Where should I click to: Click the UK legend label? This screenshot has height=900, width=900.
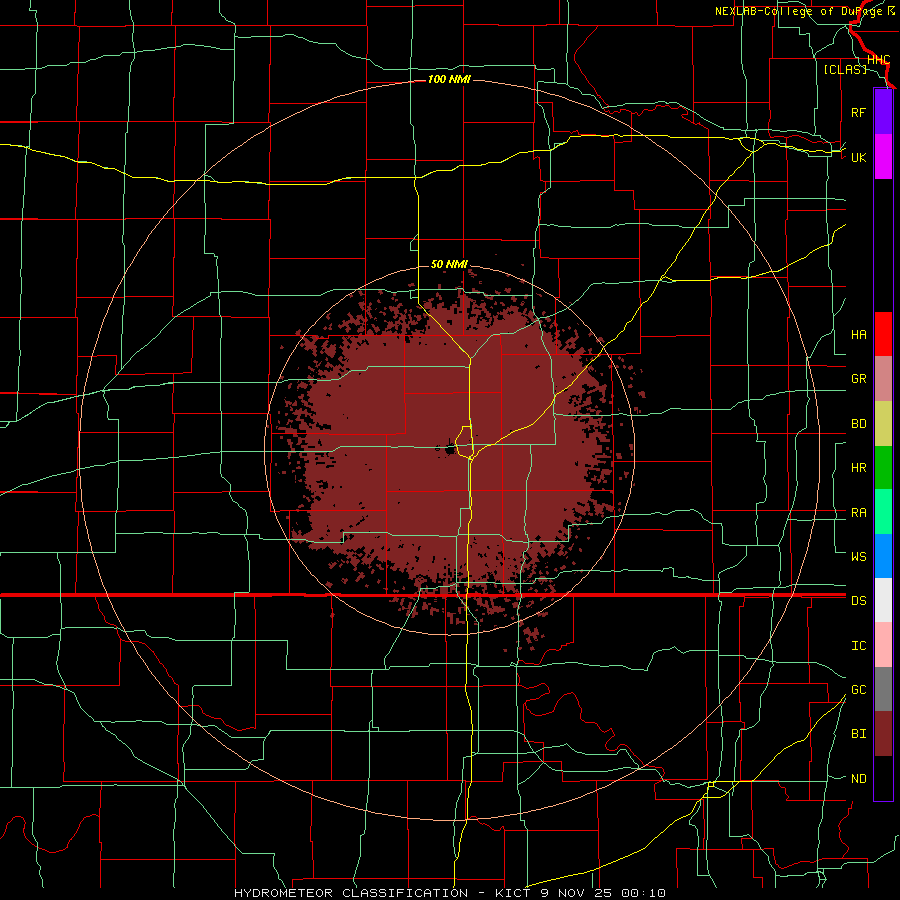point(859,157)
